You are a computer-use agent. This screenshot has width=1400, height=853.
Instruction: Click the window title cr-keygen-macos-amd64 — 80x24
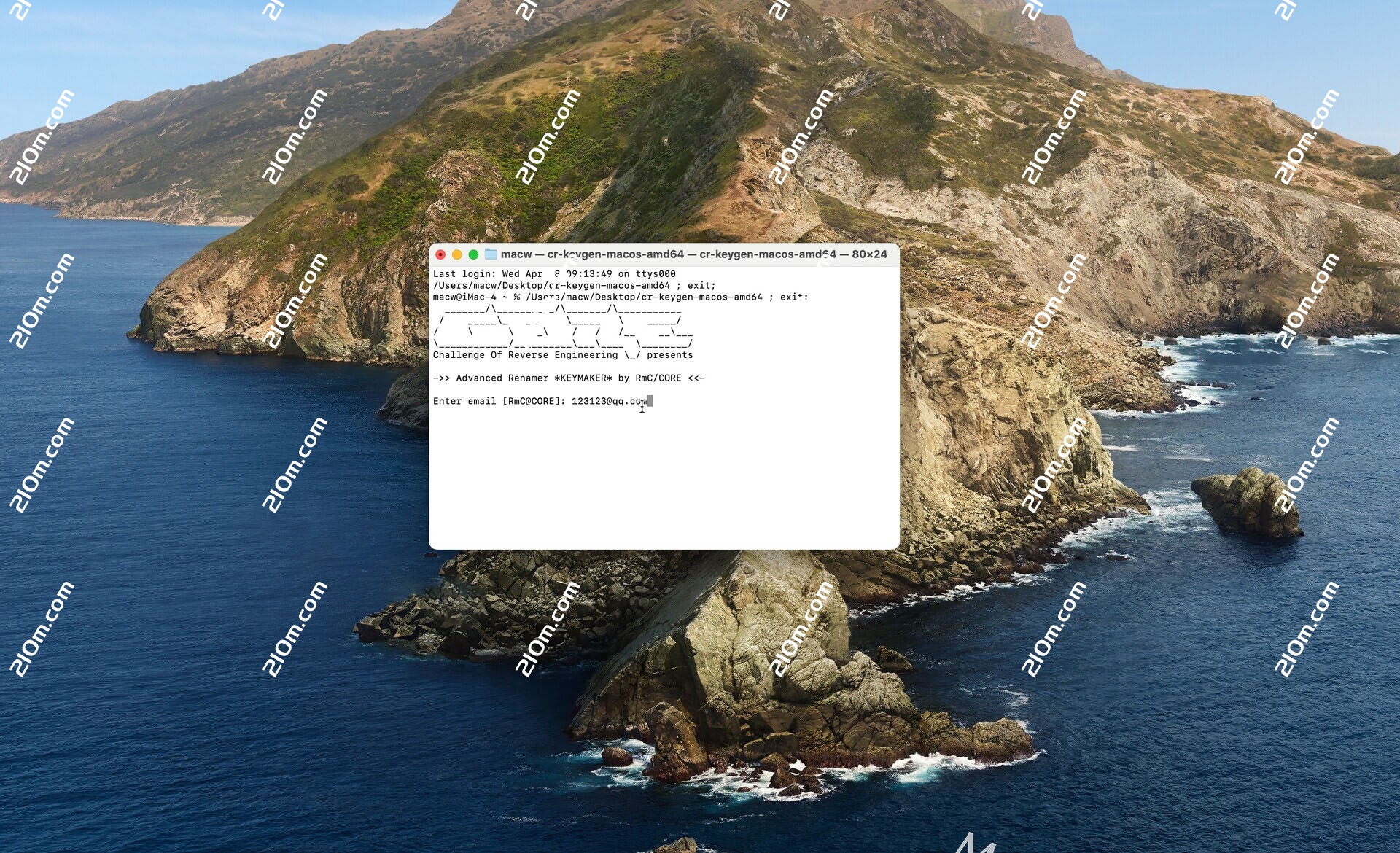(787, 255)
